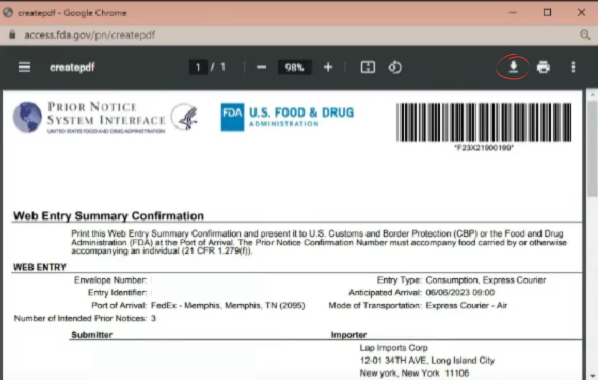Click the Chrome globe icon in title bar
Screen dimensions: 598x380
pyautogui.click(x=8, y=13)
